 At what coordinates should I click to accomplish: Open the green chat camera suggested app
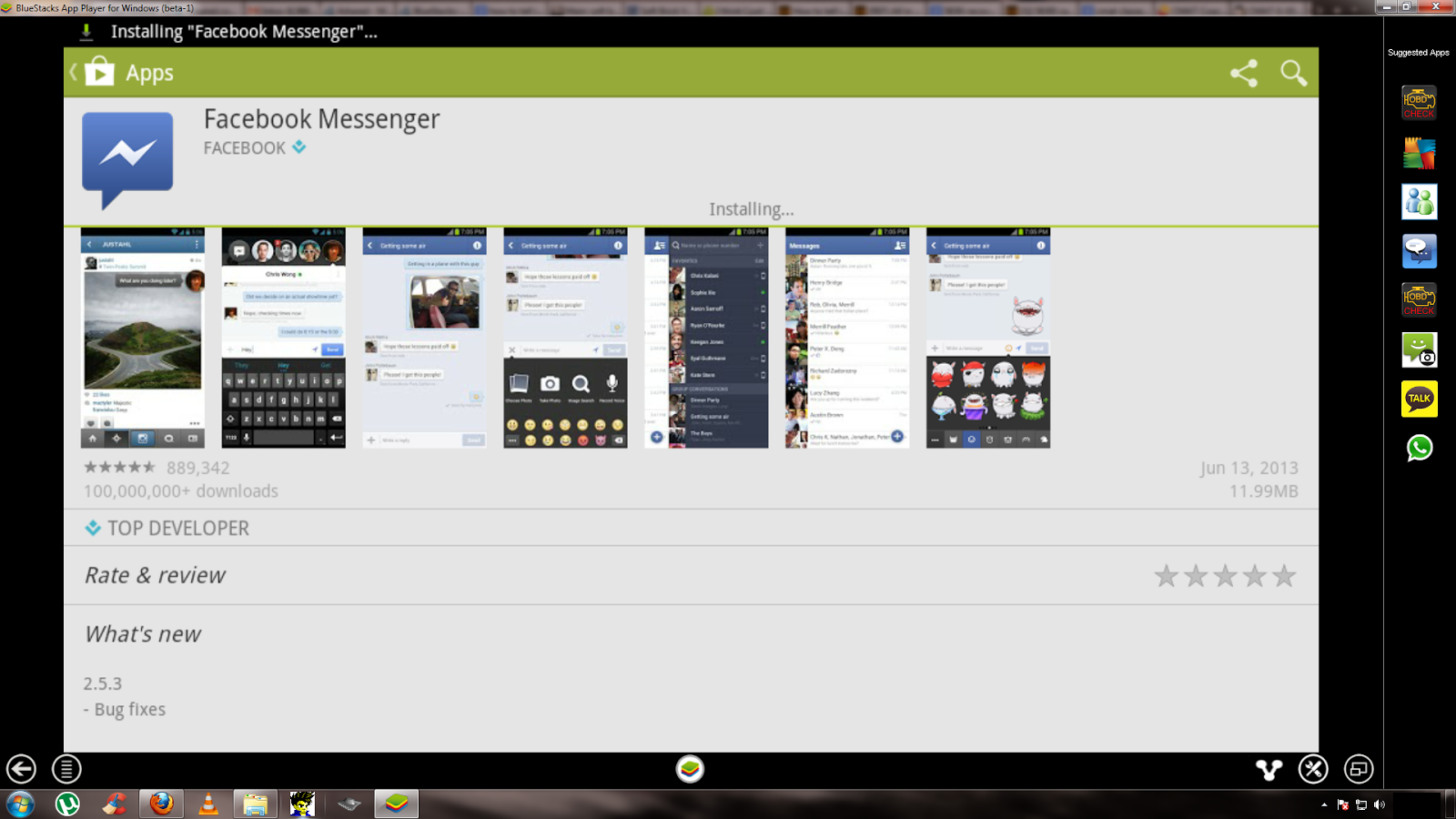point(1419,349)
